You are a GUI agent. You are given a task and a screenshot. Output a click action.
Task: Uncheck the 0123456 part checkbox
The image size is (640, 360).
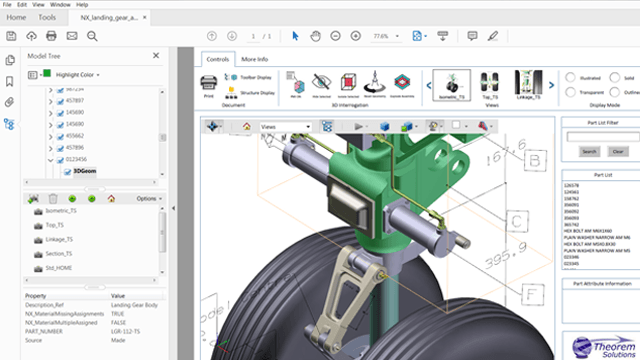tap(60, 160)
